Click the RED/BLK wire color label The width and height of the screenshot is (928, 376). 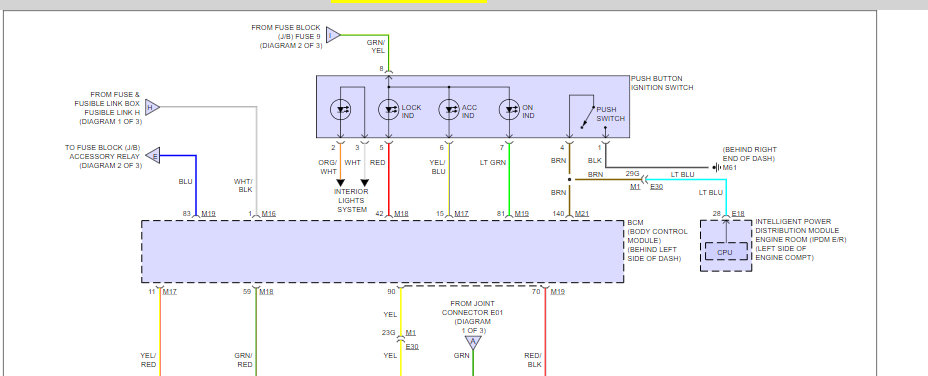(533, 360)
